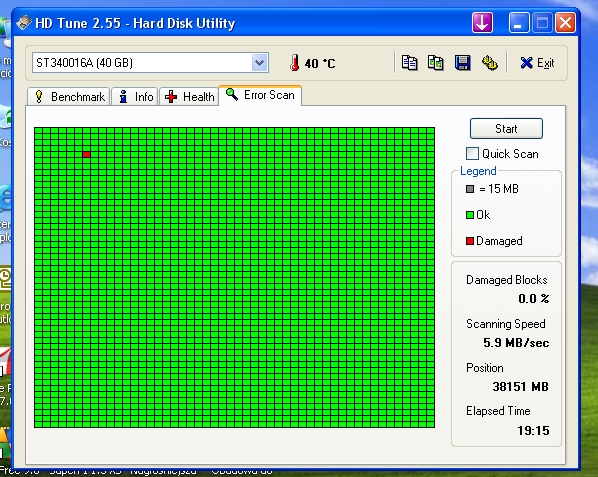Click the Damaged Blocks label
This screenshot has width=598, height=477.
tap(506, 280)
